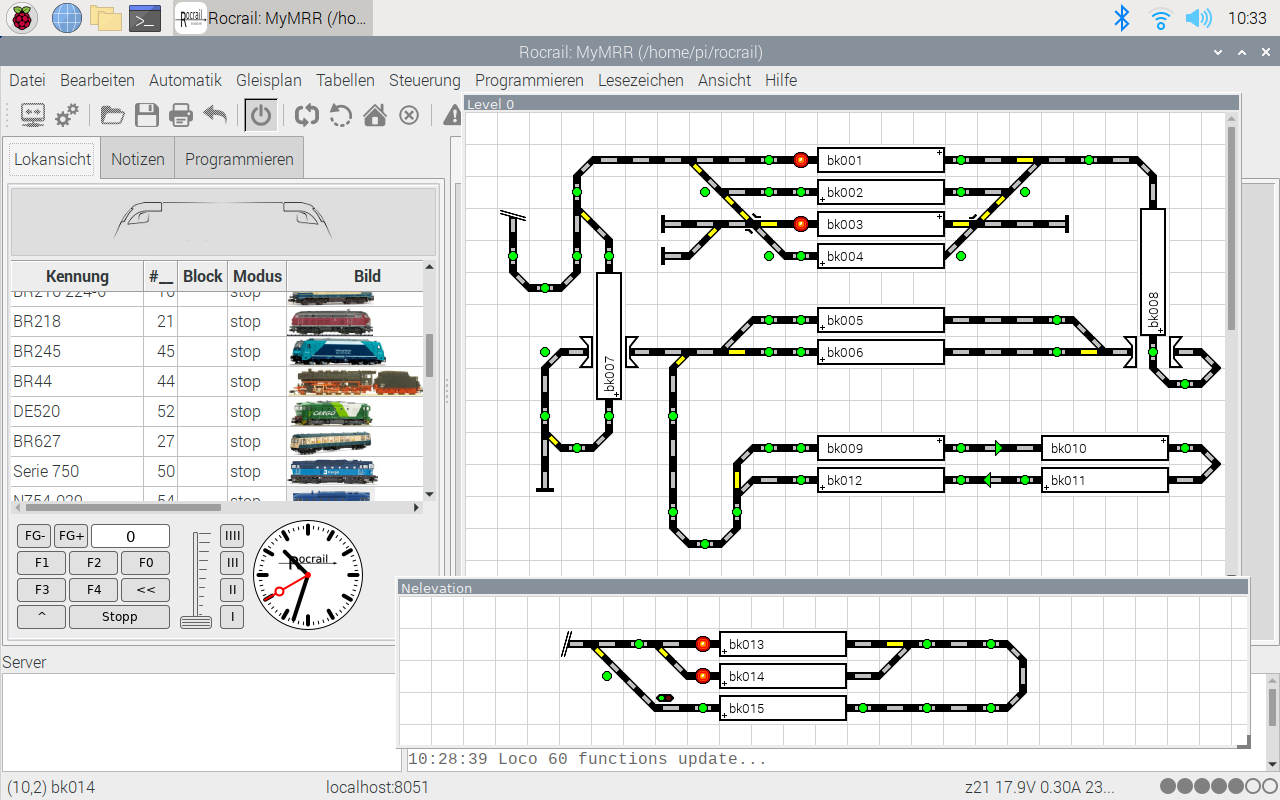Click the Rocrail analog clock
This screenshot has height=800, width=1280.
pyautogui.click(x=307, y=575)
